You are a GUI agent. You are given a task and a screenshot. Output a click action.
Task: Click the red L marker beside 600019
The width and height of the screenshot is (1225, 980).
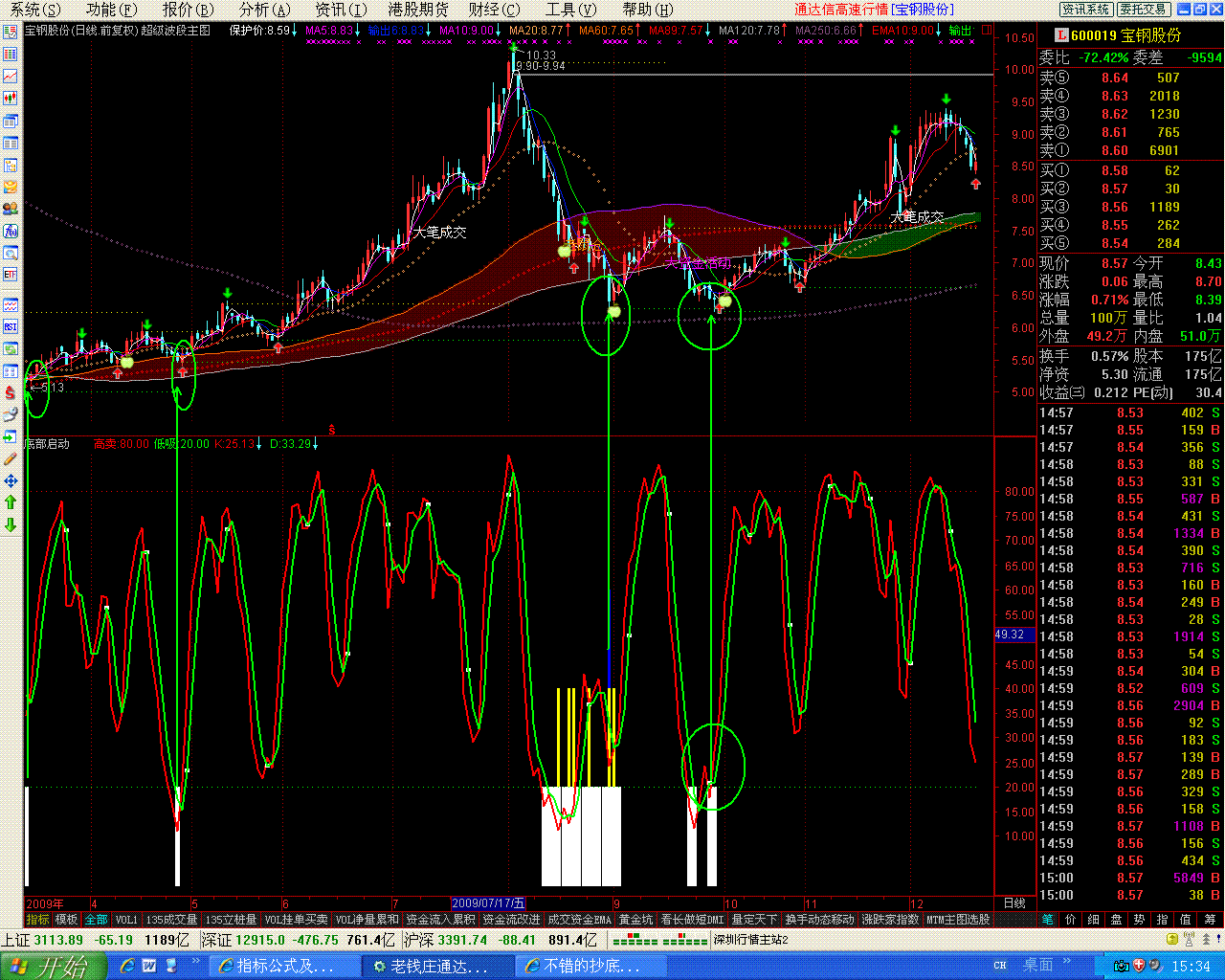[x=1060, y=35]
